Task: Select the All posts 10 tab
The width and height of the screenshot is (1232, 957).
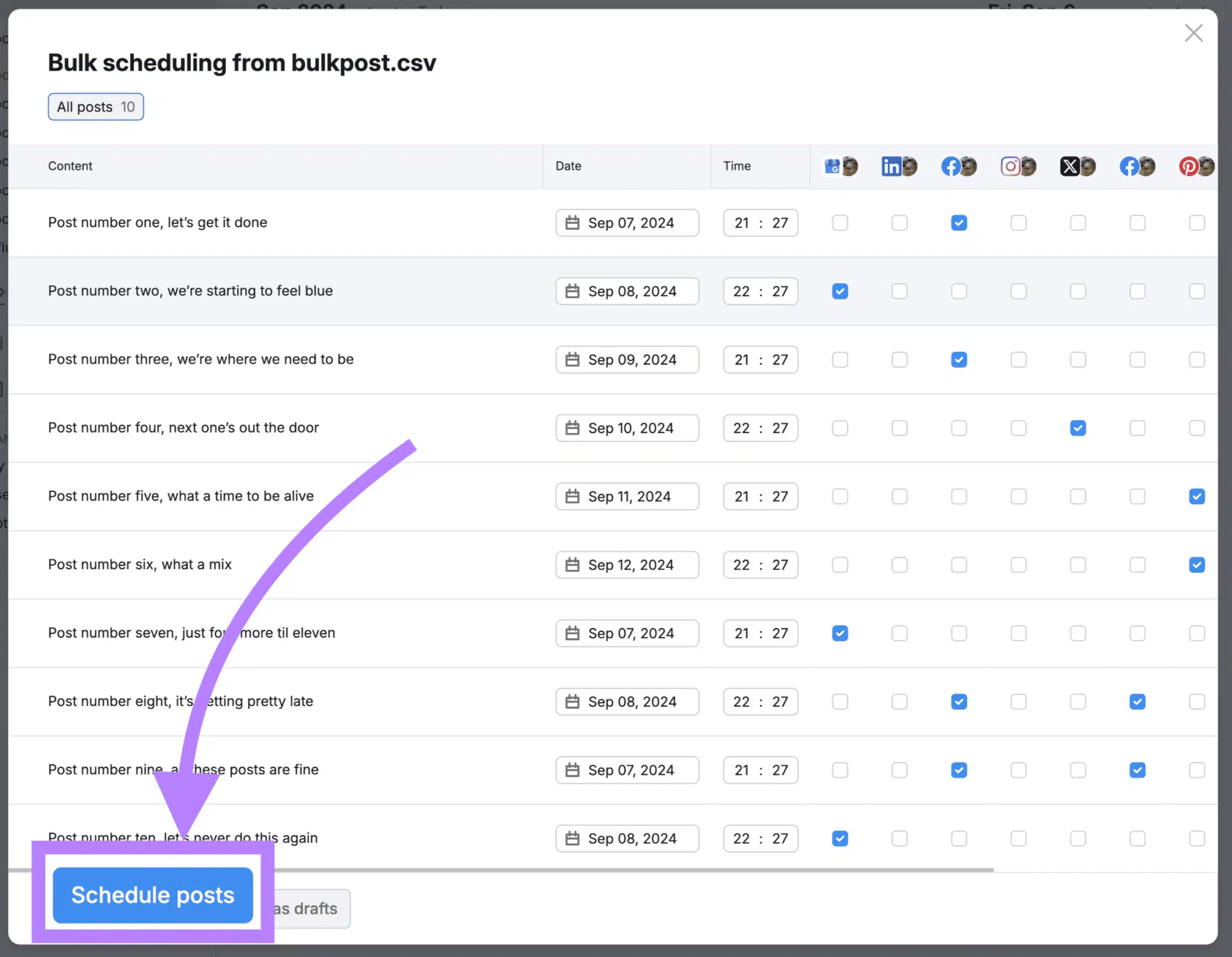Action: click(96, 107)
